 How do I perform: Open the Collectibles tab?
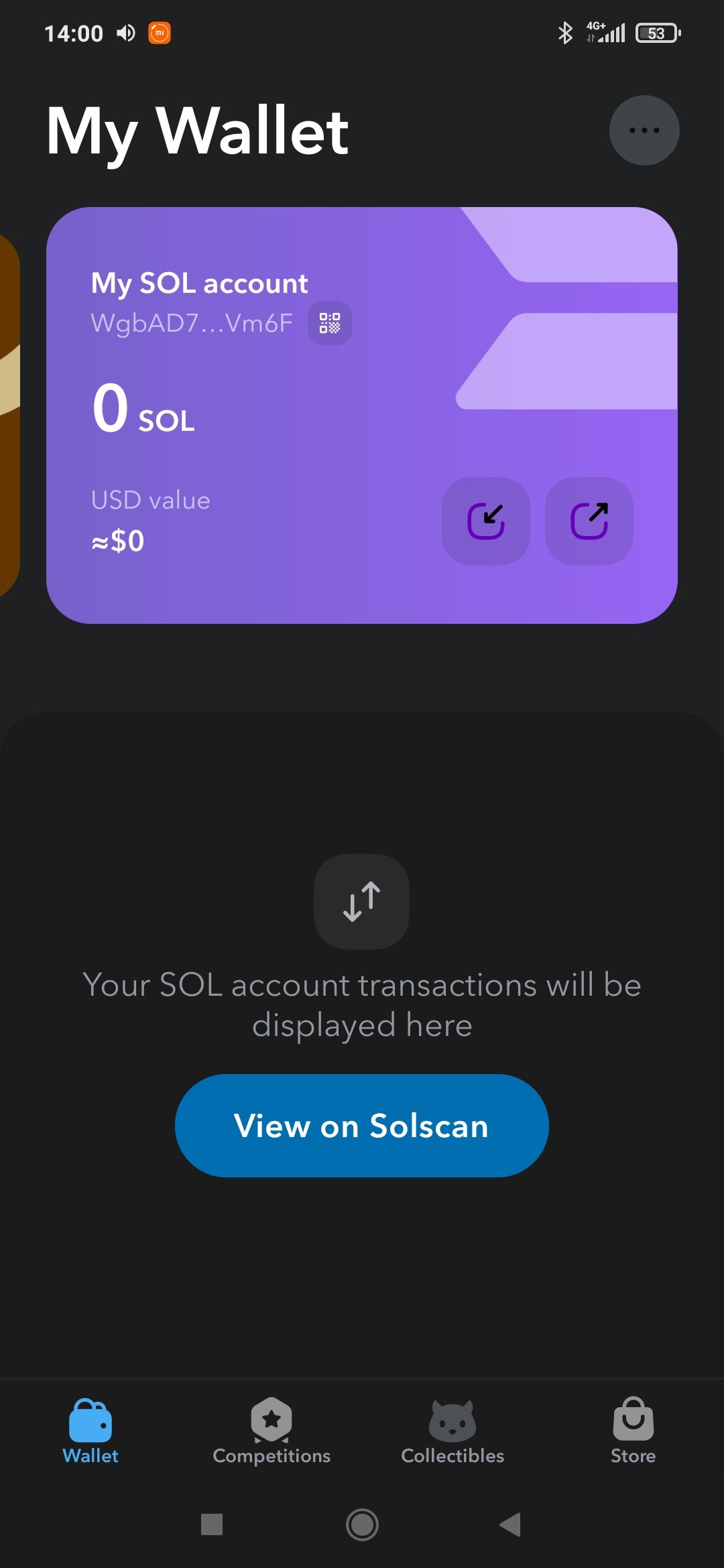pyautogui.click(x=452, y=1431)
